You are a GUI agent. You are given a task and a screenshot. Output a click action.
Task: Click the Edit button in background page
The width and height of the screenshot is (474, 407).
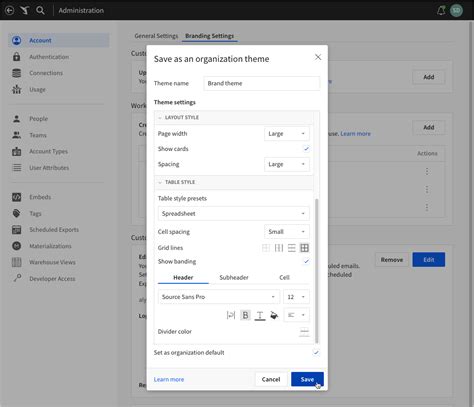[429, 260]
